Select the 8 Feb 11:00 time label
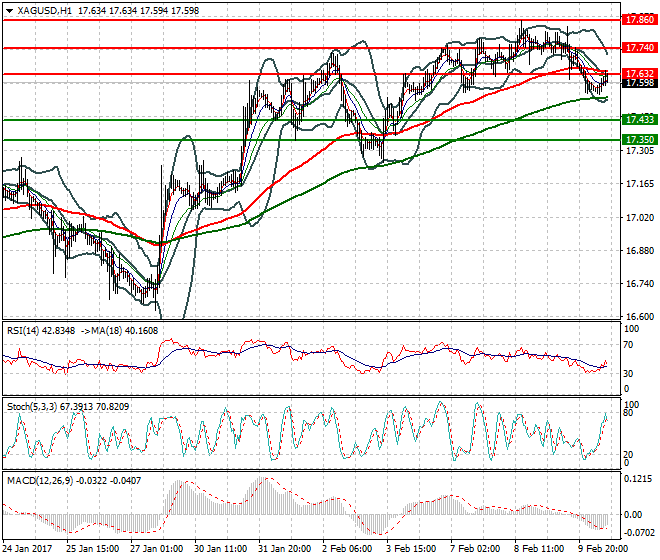This screenshot has width=660, height=560. pyautogui.click(x=540, y=549)
